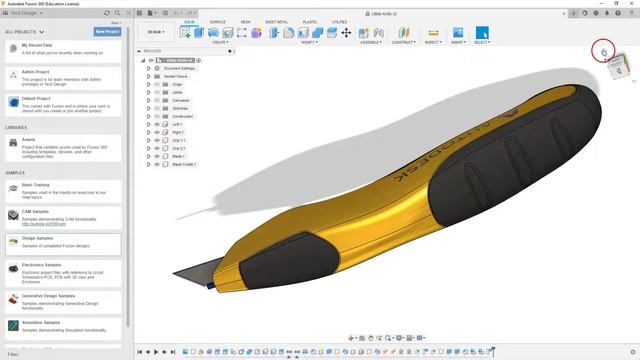640x360 pixels.
Task: Open the Modify dropdown menu
Action: tap(309, 42)
